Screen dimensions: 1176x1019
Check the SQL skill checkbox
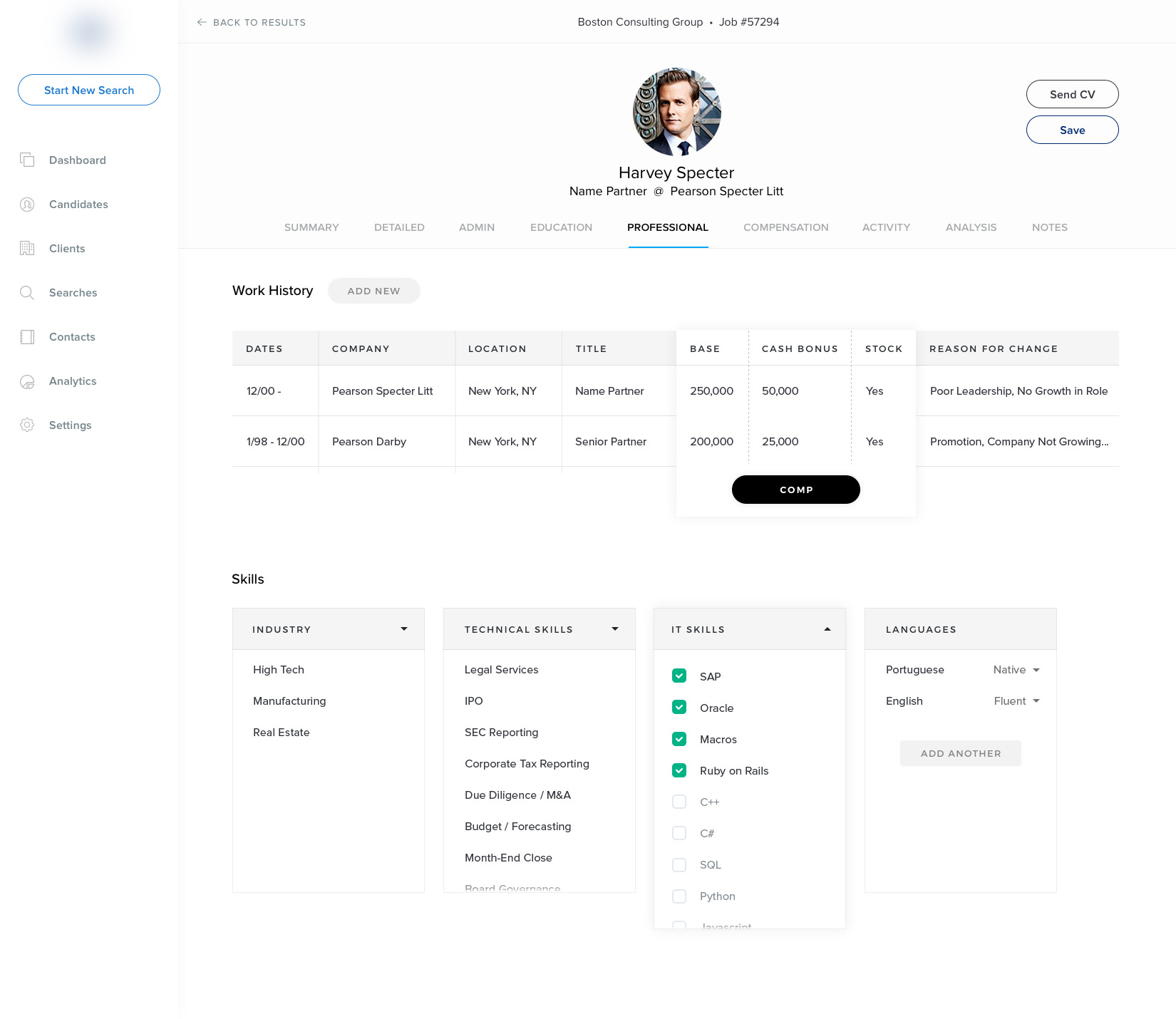point(679,864)
